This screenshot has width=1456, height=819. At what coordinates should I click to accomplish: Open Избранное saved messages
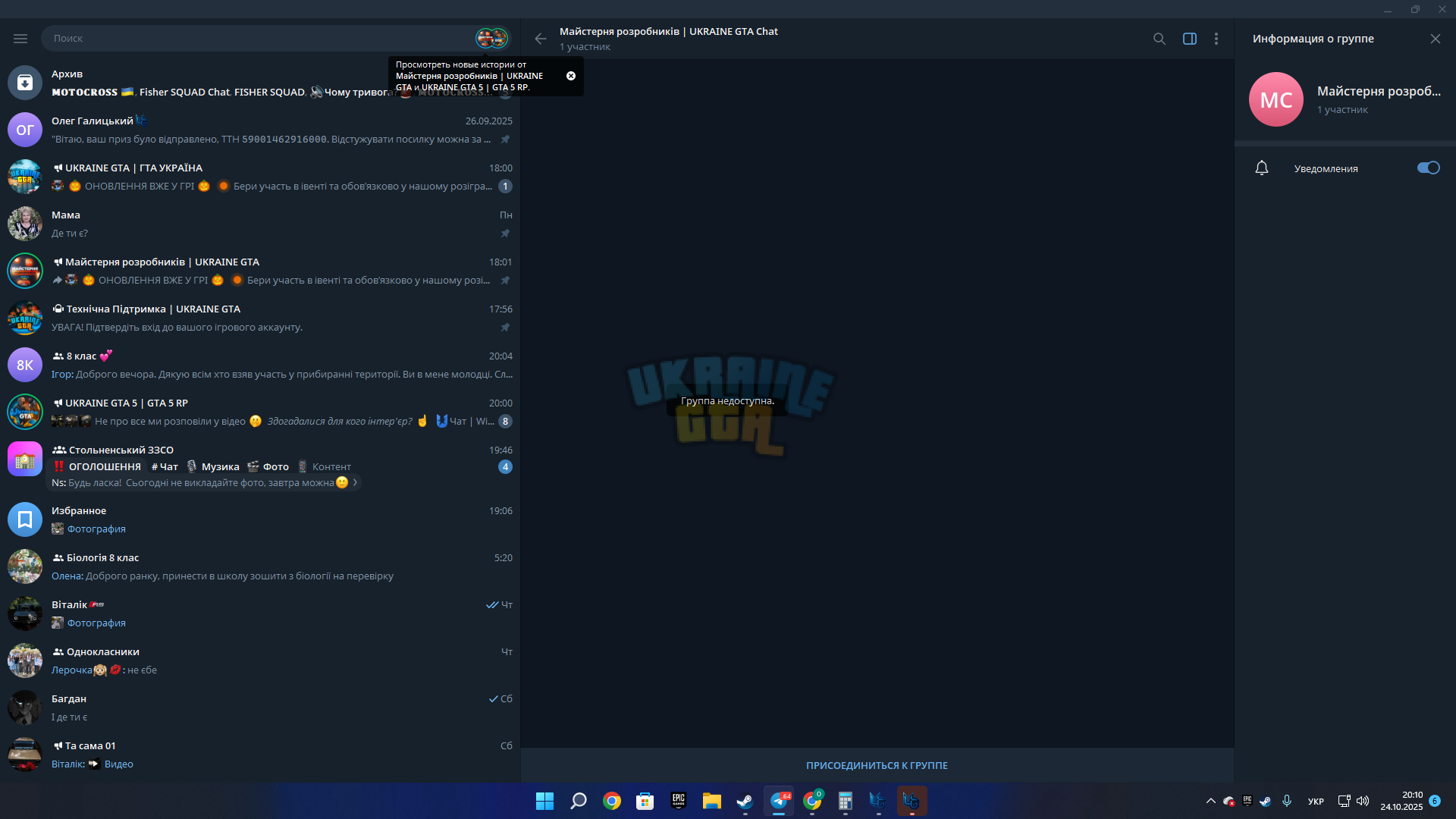coord(260,519)
